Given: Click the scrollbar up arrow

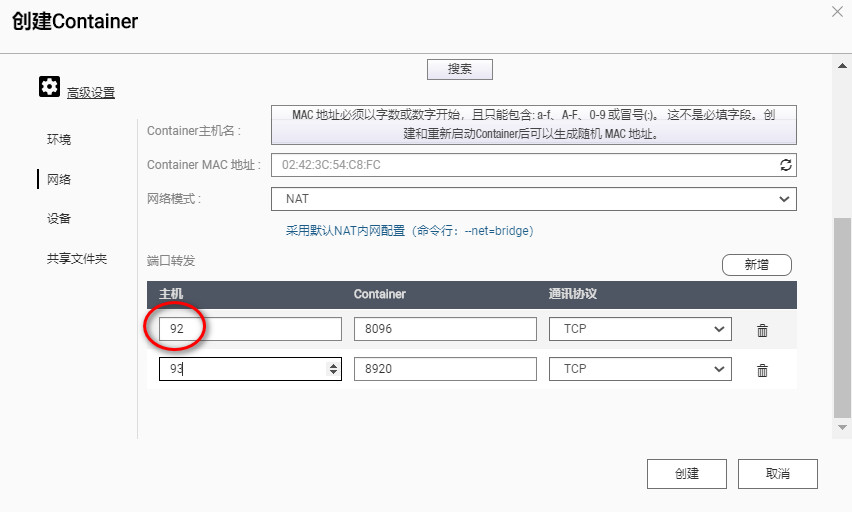Looking at the screenshot, I should (842, 66).
